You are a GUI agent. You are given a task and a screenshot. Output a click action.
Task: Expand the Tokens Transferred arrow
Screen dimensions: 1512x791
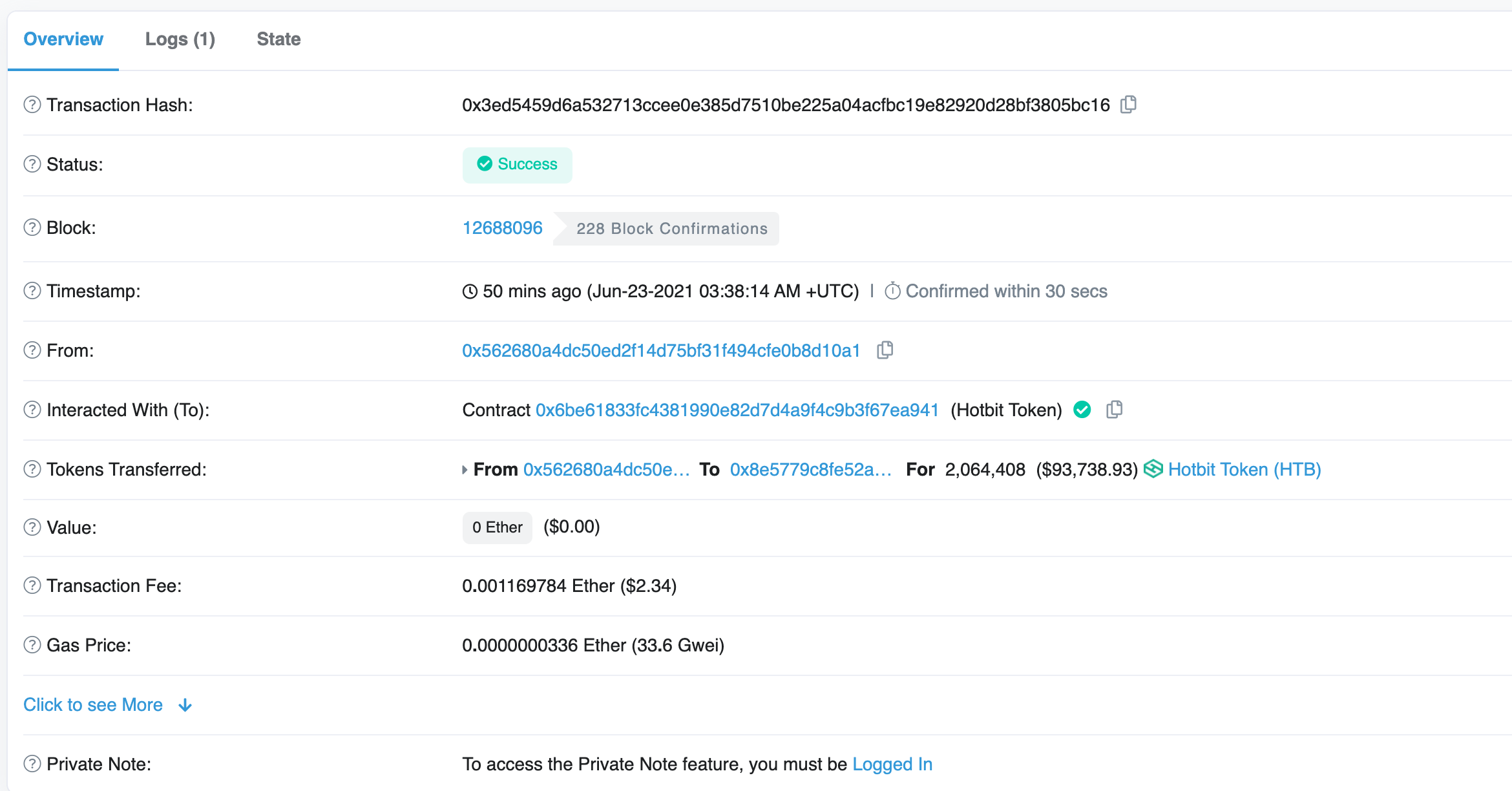click(465, 470)
